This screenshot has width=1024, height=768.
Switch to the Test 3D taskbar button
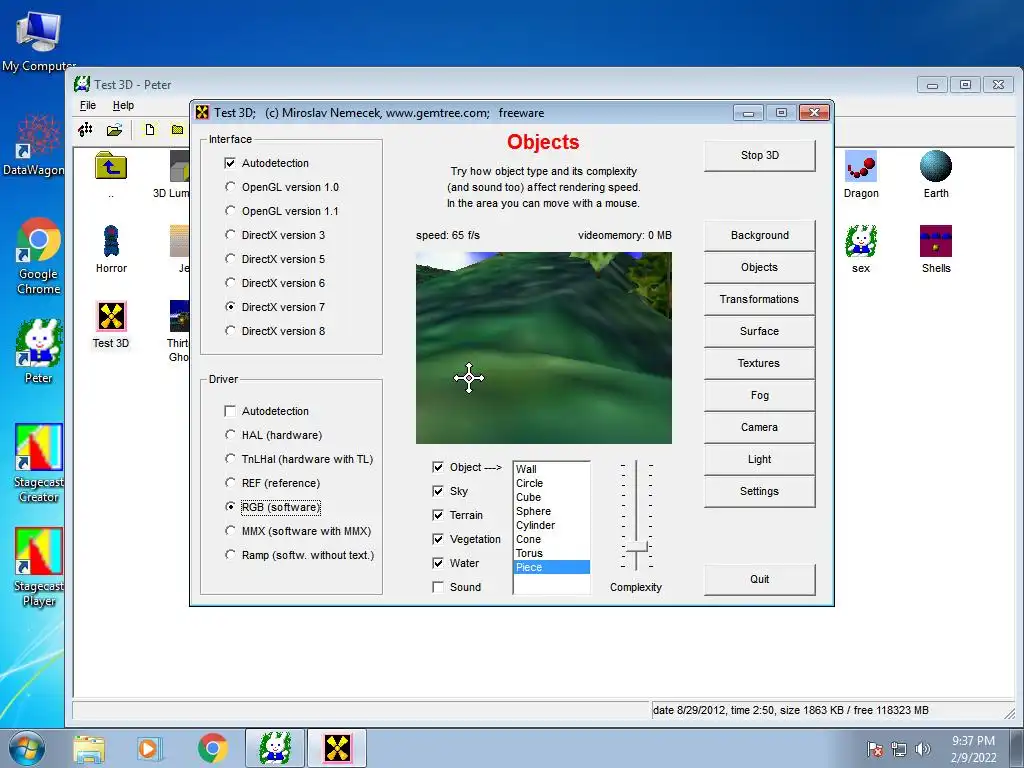click(337, 748)
